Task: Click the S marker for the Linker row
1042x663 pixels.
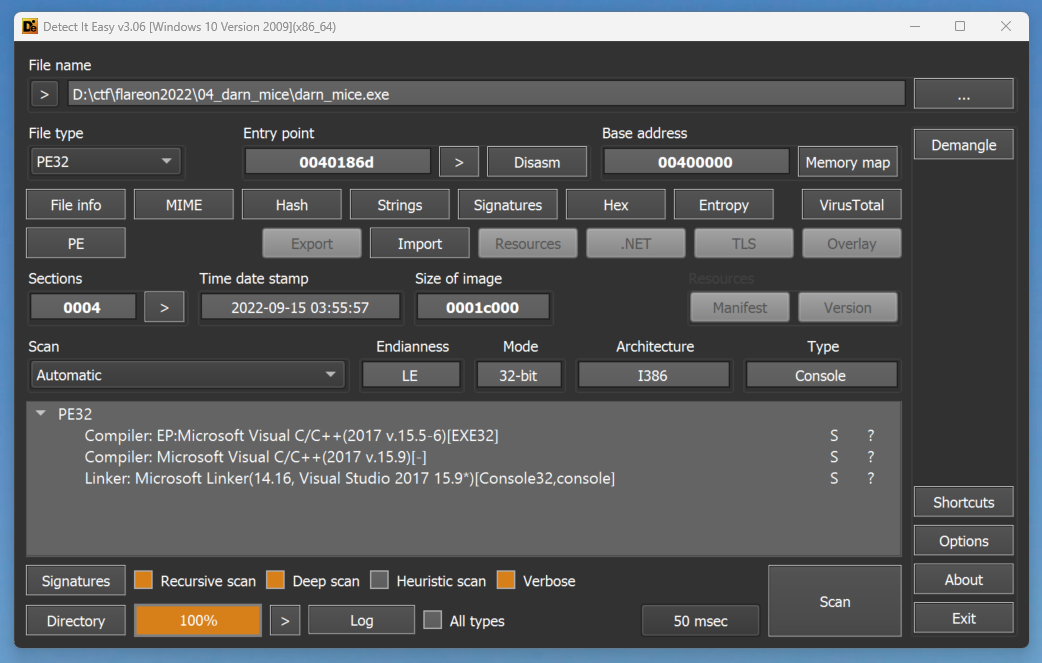Action: 834,478
